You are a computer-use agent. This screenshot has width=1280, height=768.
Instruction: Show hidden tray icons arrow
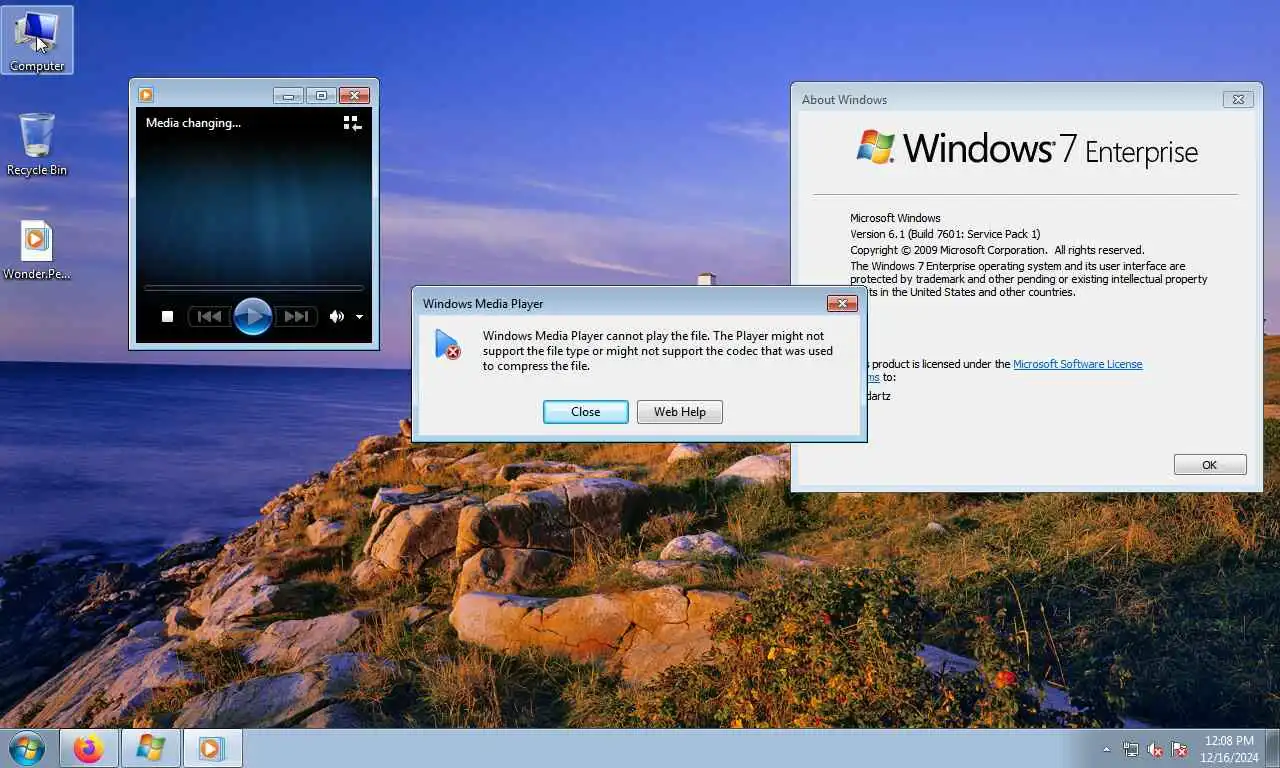pyautogui.click(x=1106, y=749)
